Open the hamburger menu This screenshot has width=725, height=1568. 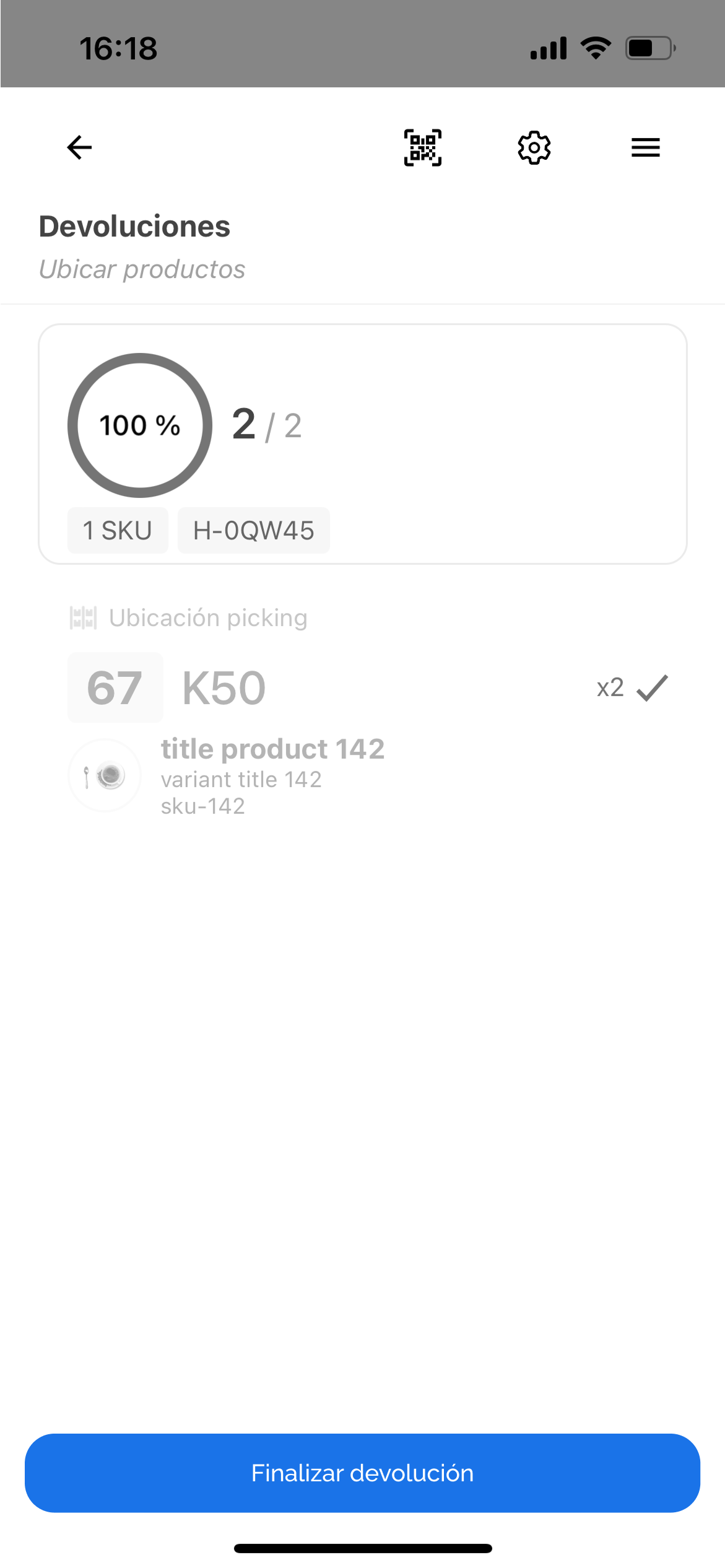coord(645,147)
